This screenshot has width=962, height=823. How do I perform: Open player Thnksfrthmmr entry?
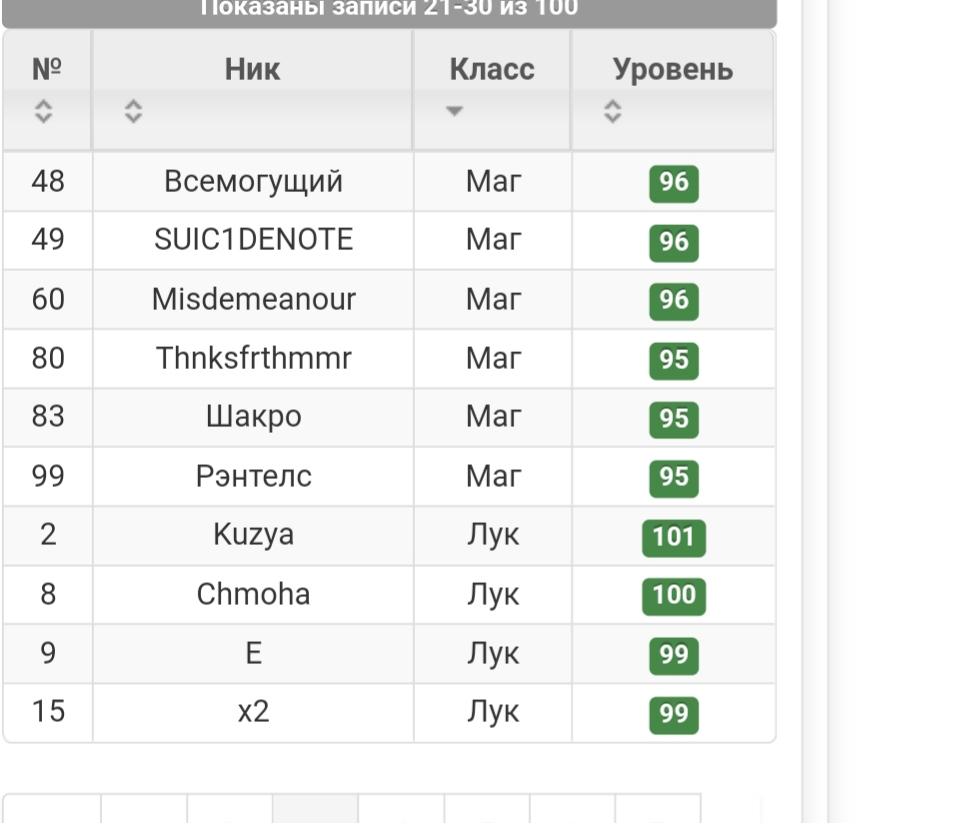click(253, 358)
